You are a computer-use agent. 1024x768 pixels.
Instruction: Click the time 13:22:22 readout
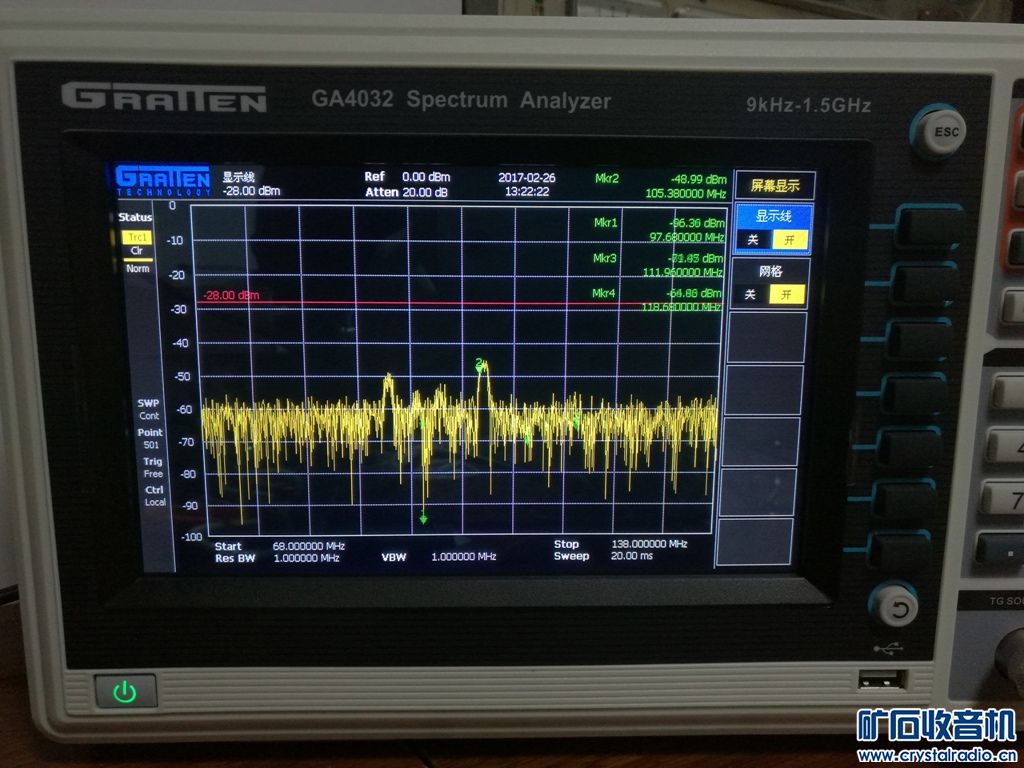point(526,192)
